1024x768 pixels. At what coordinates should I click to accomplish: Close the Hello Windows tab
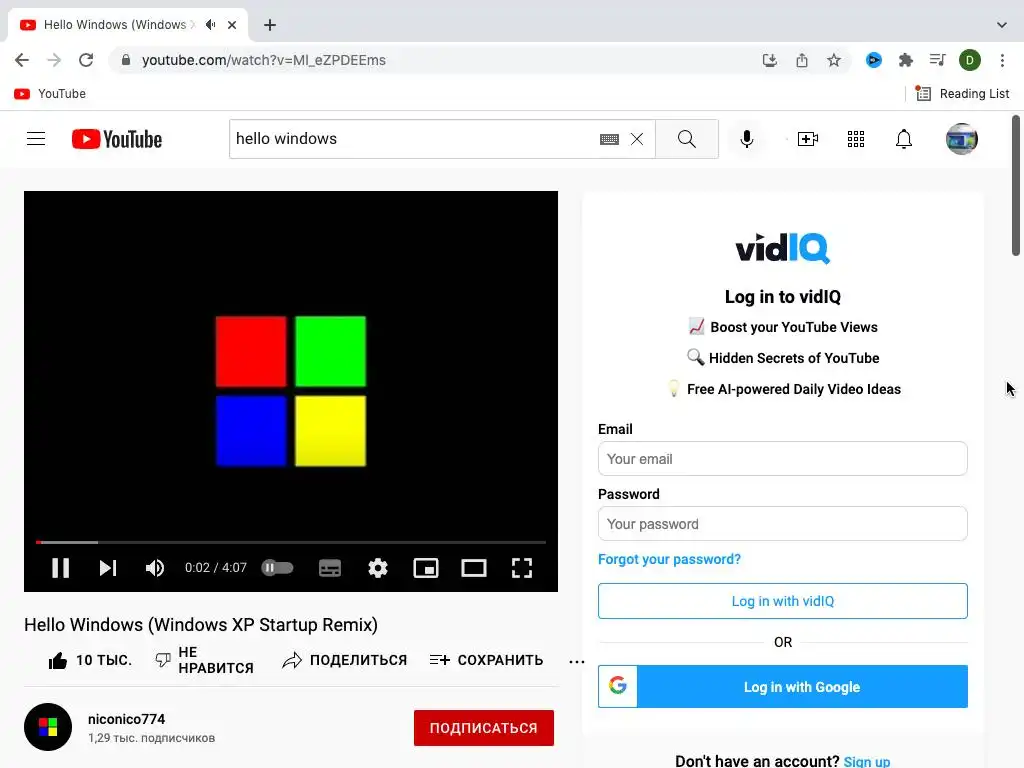[x=232, y=25]
